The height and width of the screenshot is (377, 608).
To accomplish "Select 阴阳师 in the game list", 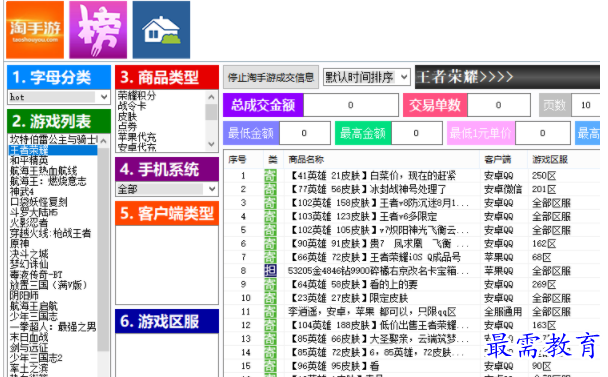I will coord(24,295).
